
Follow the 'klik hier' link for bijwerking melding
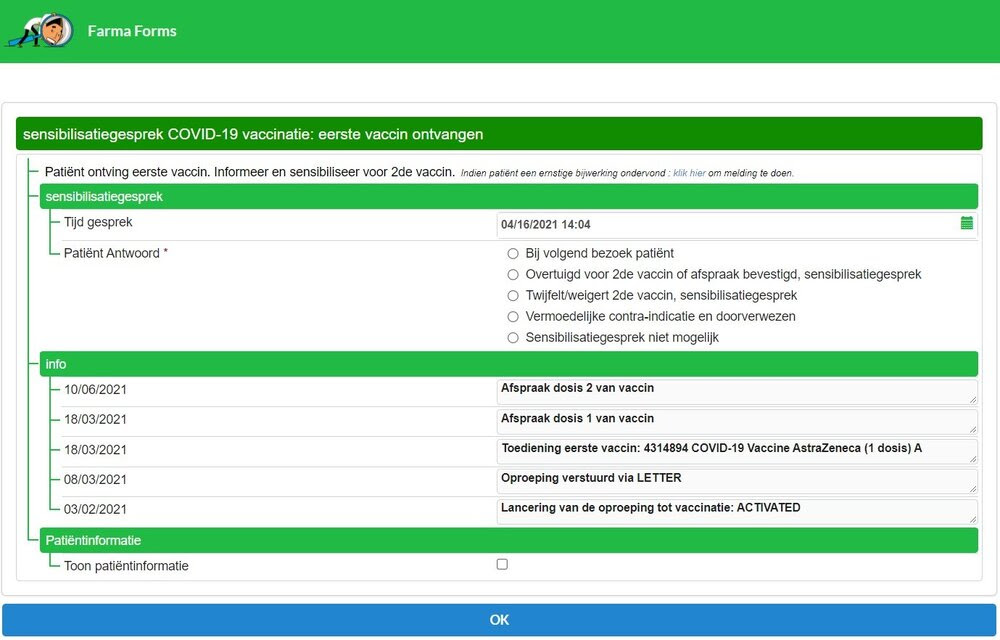[689, 173]
